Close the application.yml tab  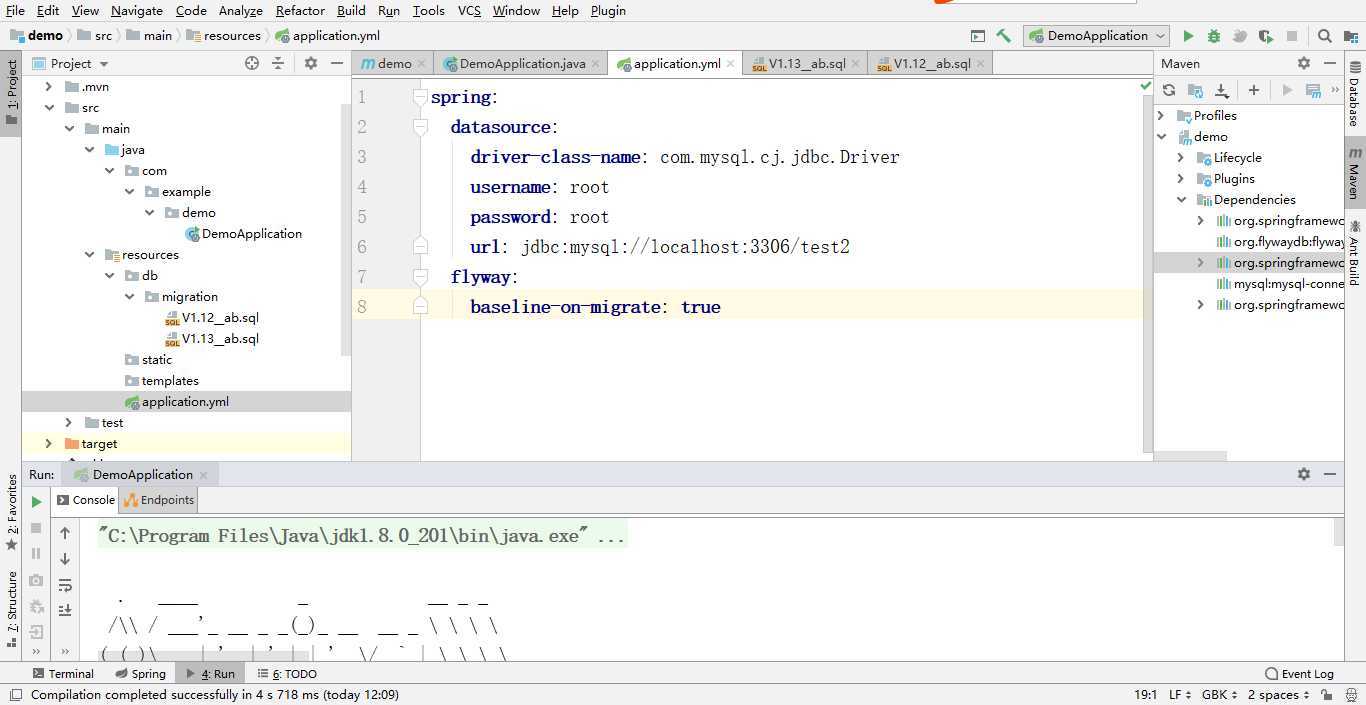(x=731, y=63)
